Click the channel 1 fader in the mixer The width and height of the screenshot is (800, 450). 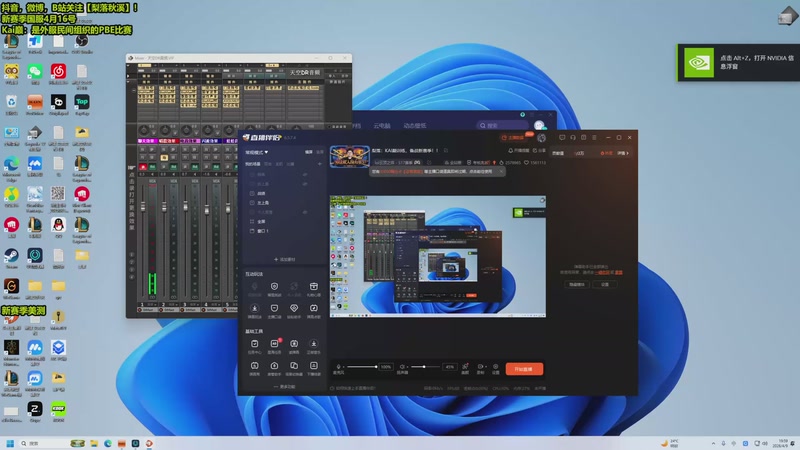pos(143,207)
